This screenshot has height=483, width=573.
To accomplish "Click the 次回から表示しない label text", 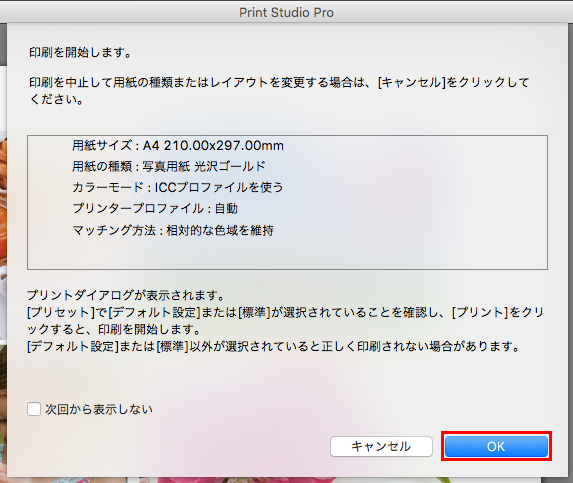I will pyautogui.click(x=99, y=409).
